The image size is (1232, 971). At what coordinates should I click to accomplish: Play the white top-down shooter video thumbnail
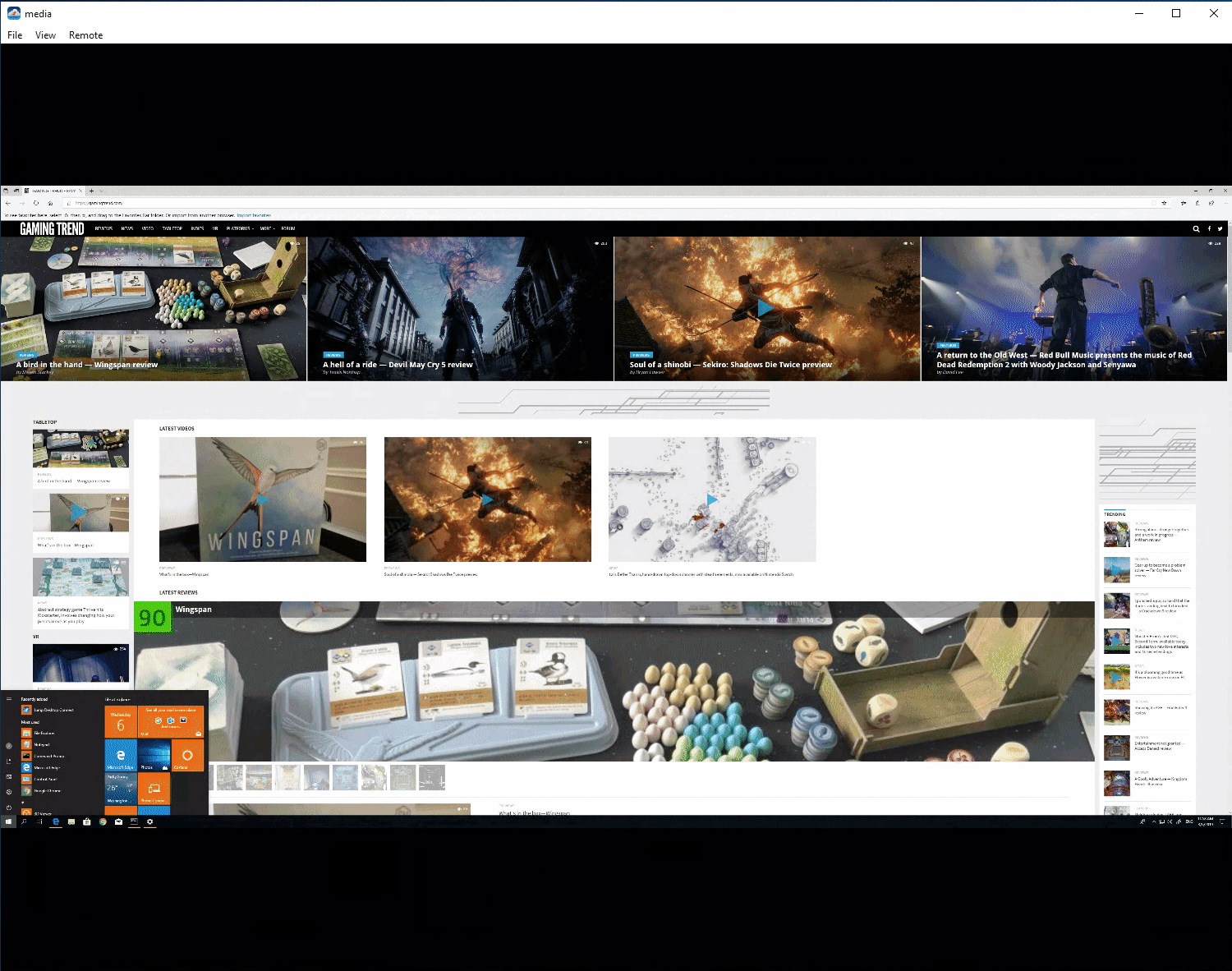click(712, 499)
